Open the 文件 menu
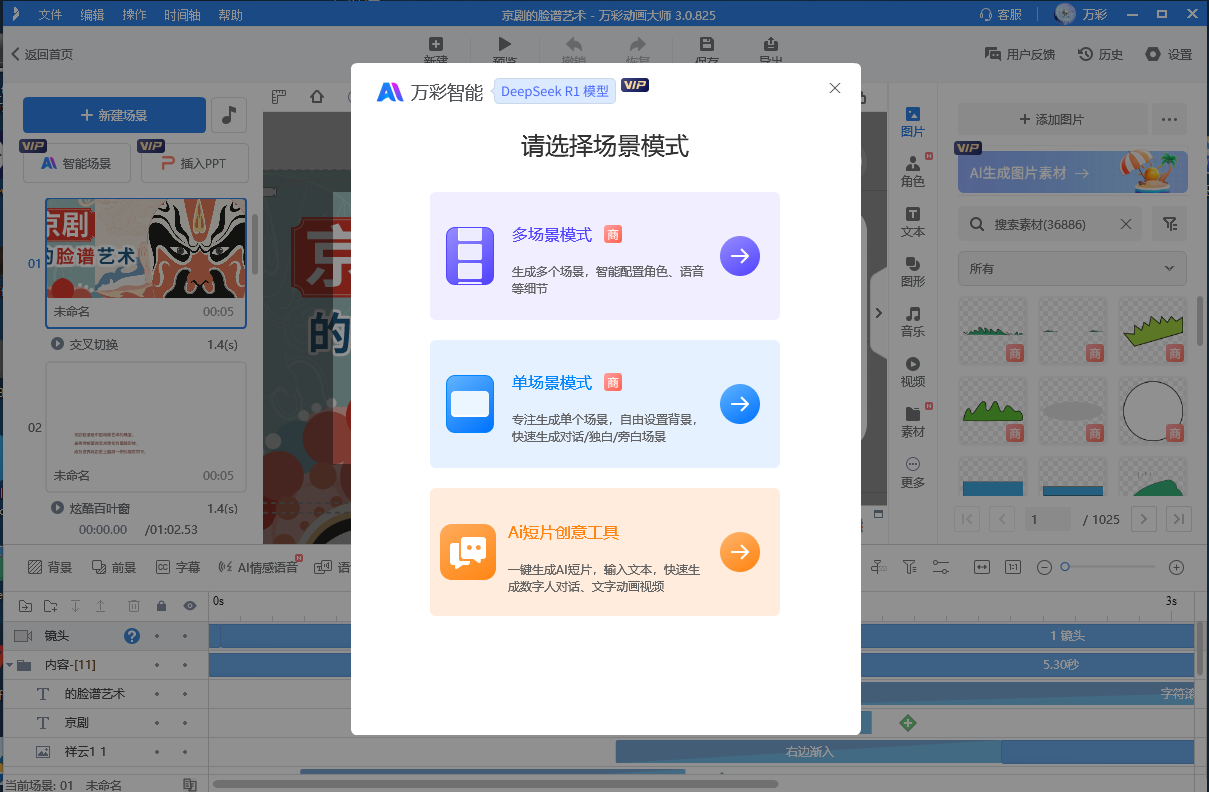Screen dimensions: 1209x792 tap(50, 15)
